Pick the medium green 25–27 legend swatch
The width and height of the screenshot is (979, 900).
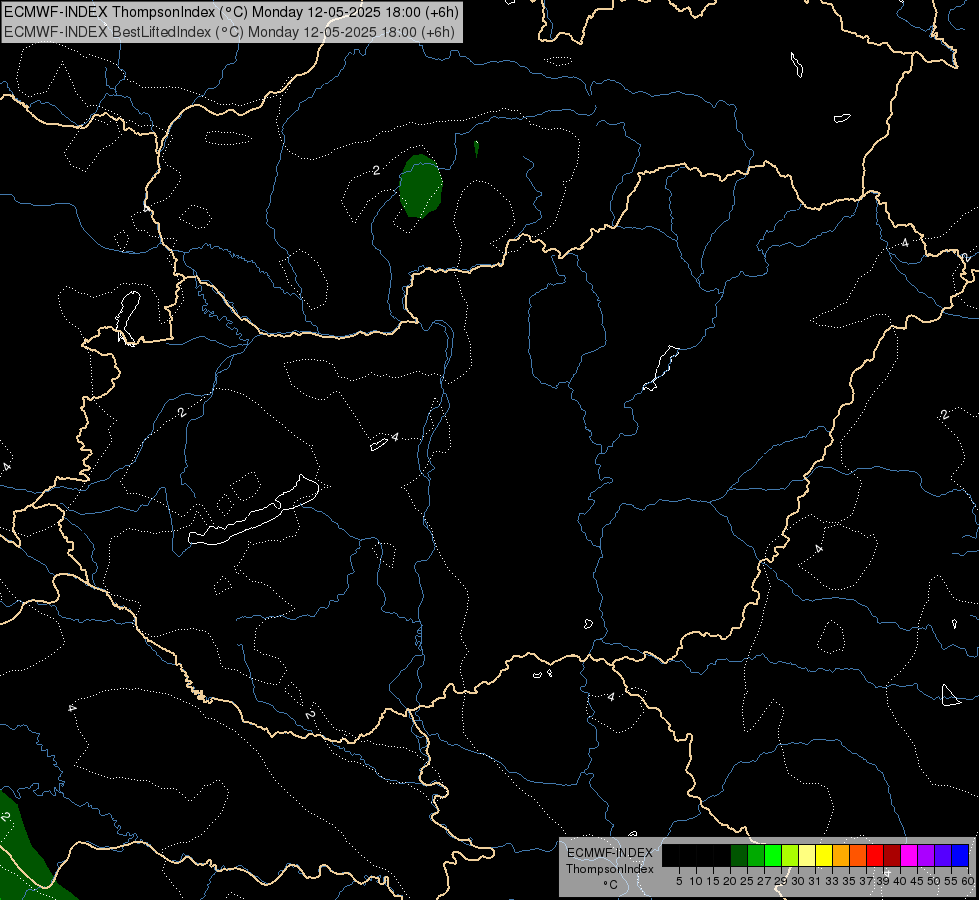(x=756, y=855)
